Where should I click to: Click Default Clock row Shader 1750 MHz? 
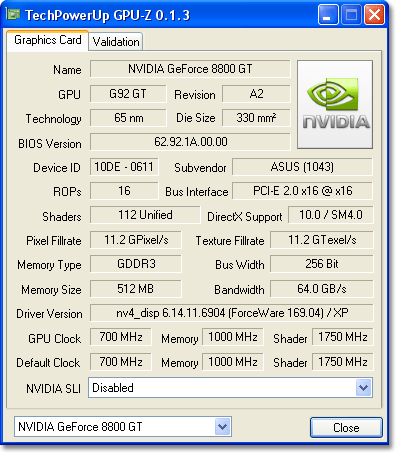(343, 362)
